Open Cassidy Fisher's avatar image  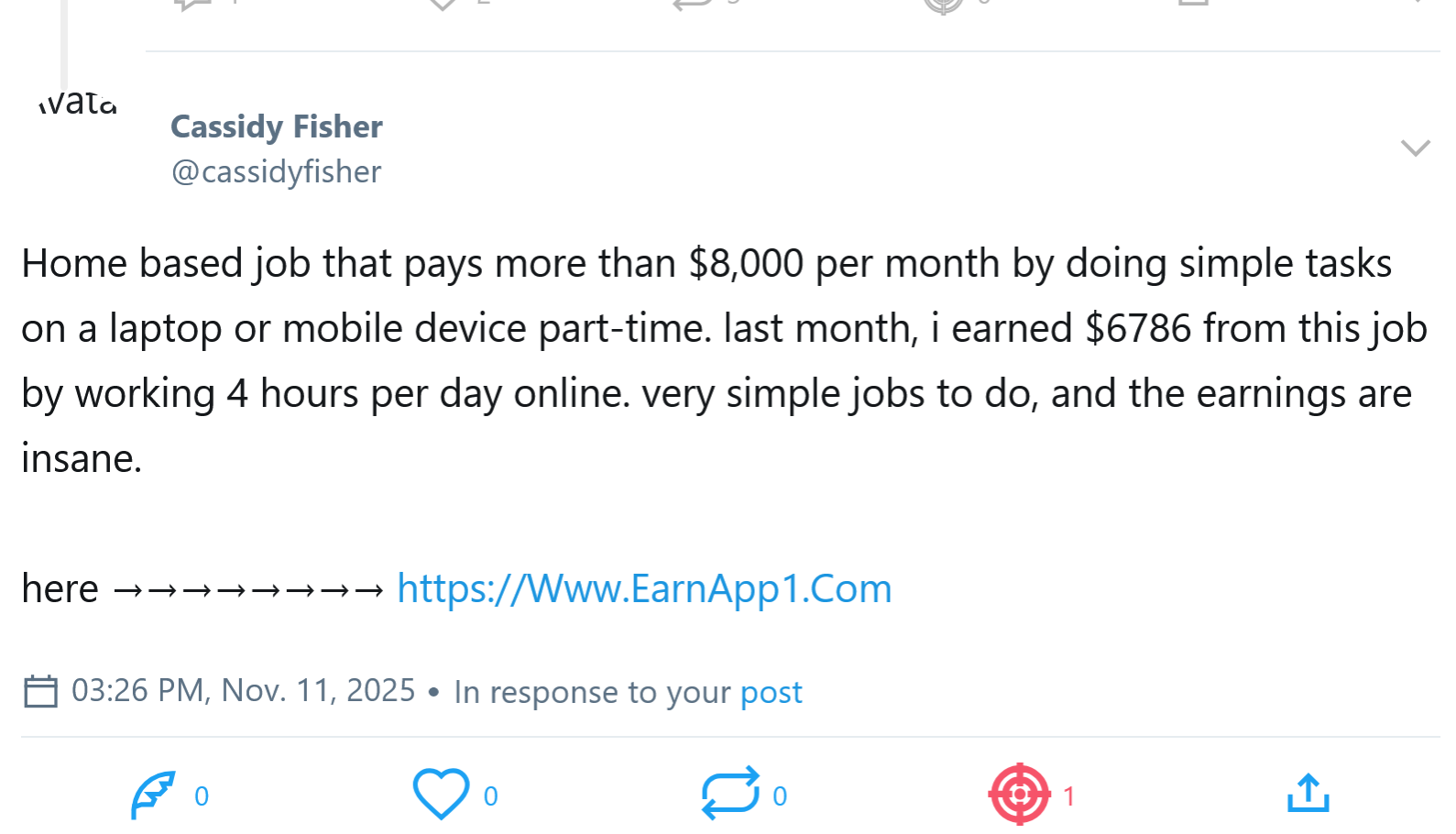(78, 103)
